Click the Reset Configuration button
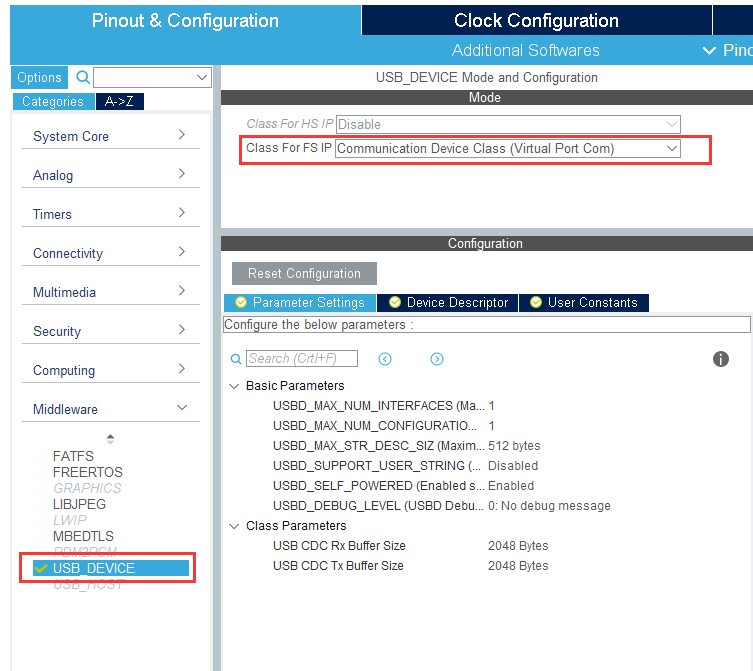 click(x=304, y=273)
